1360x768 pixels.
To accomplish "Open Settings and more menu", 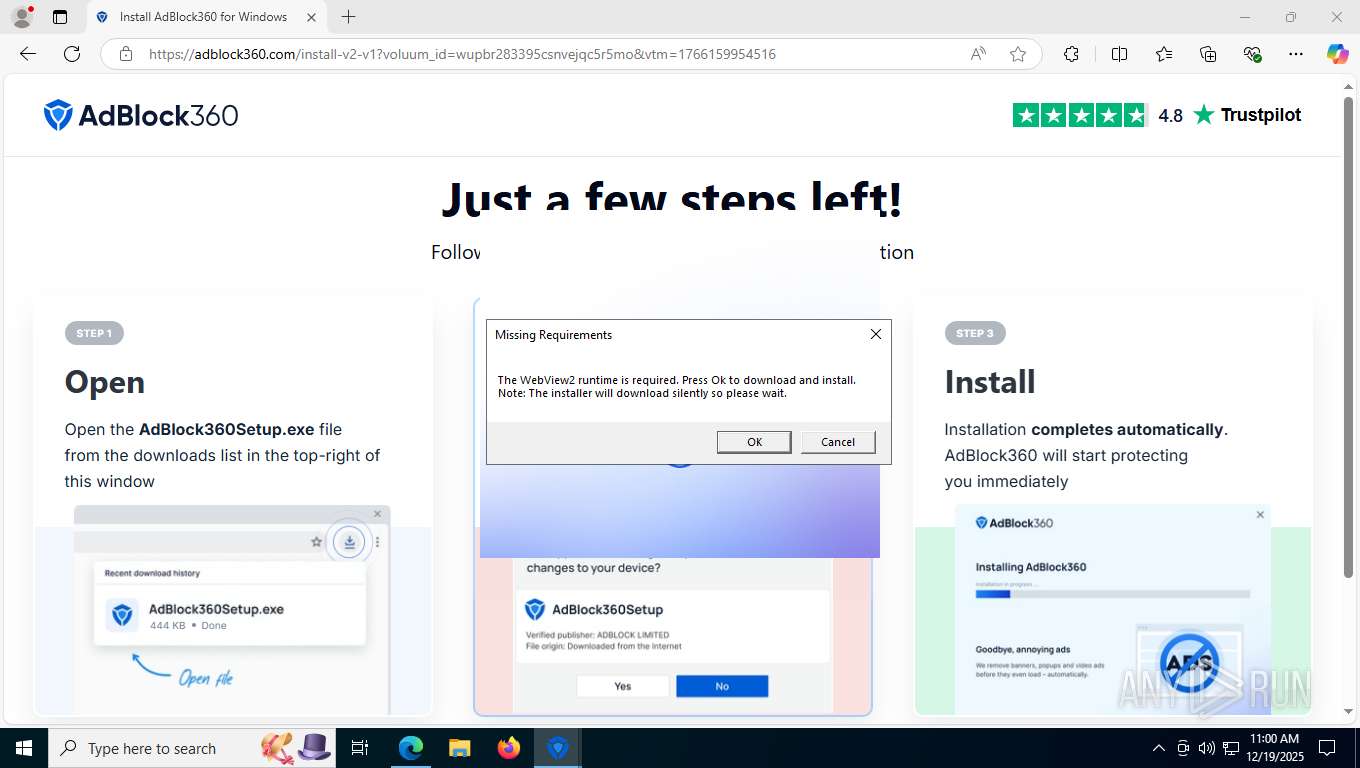I will coord(1296,54).
